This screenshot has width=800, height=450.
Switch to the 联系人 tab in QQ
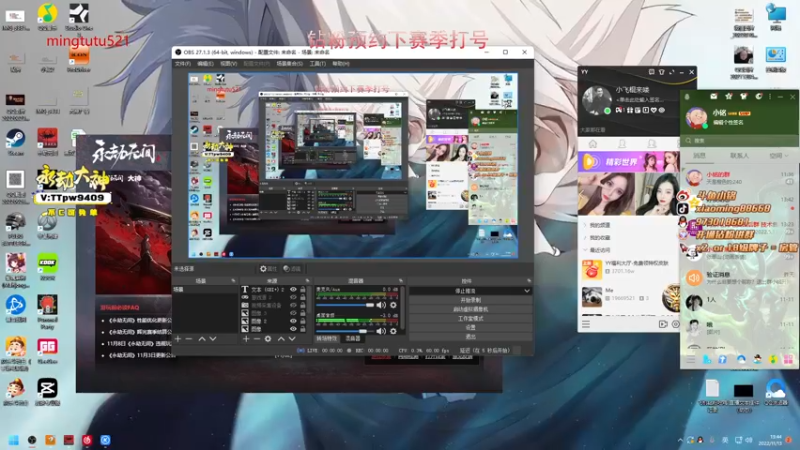point(739,156)
